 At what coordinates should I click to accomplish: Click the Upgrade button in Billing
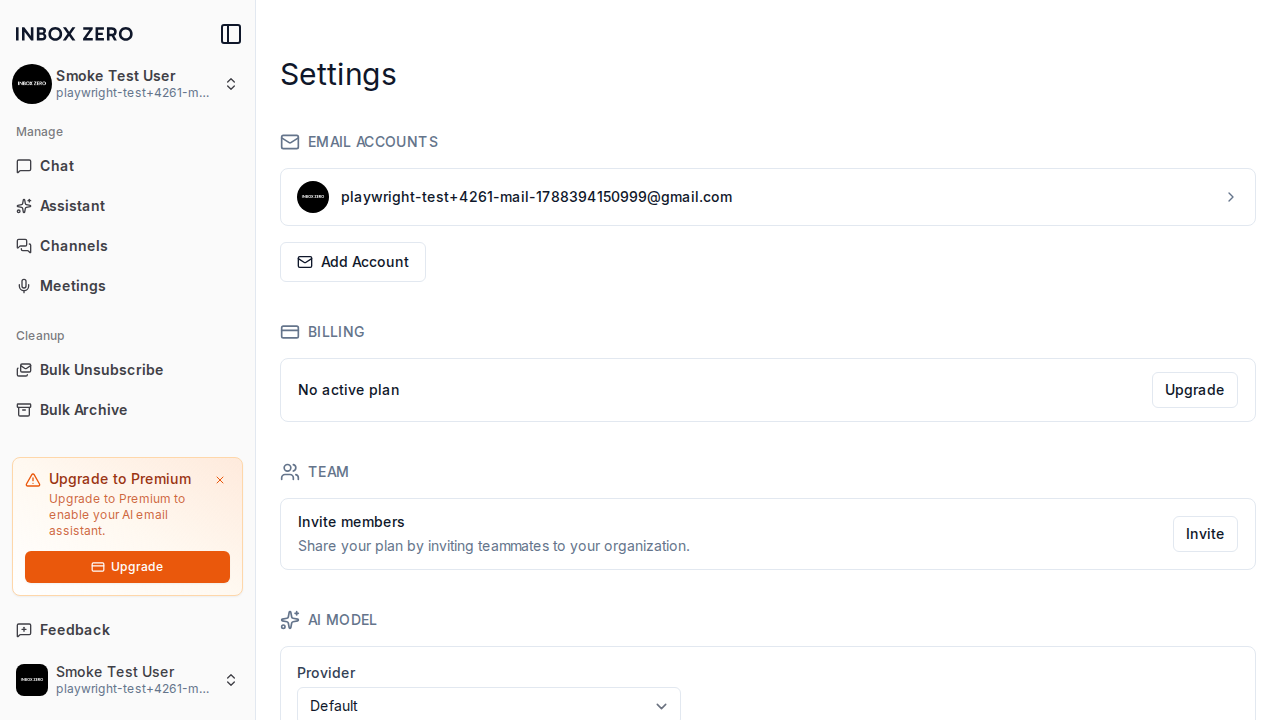(1195, 390)
